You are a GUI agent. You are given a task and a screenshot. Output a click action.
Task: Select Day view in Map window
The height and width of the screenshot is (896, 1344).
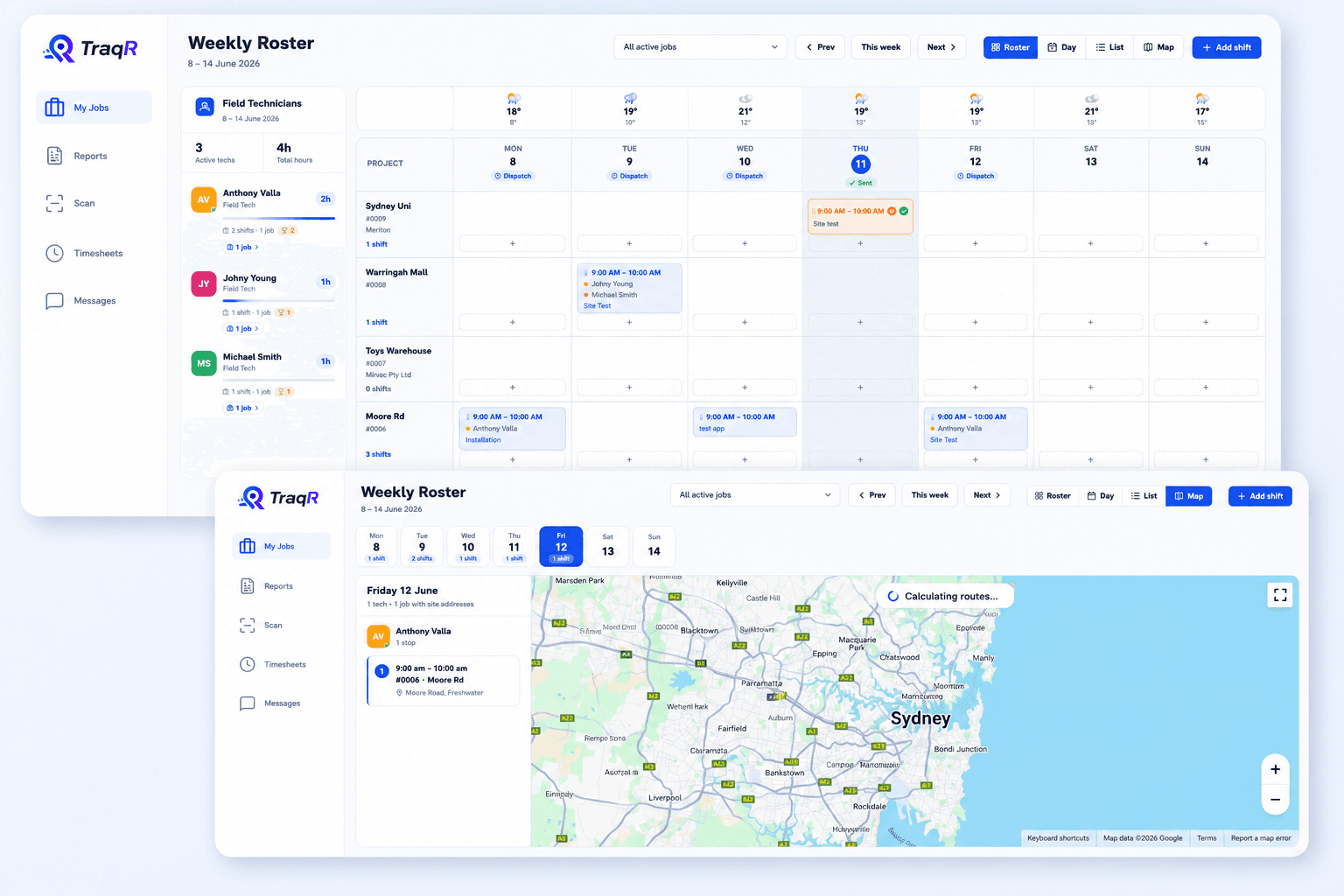(x=1101, y=496)
